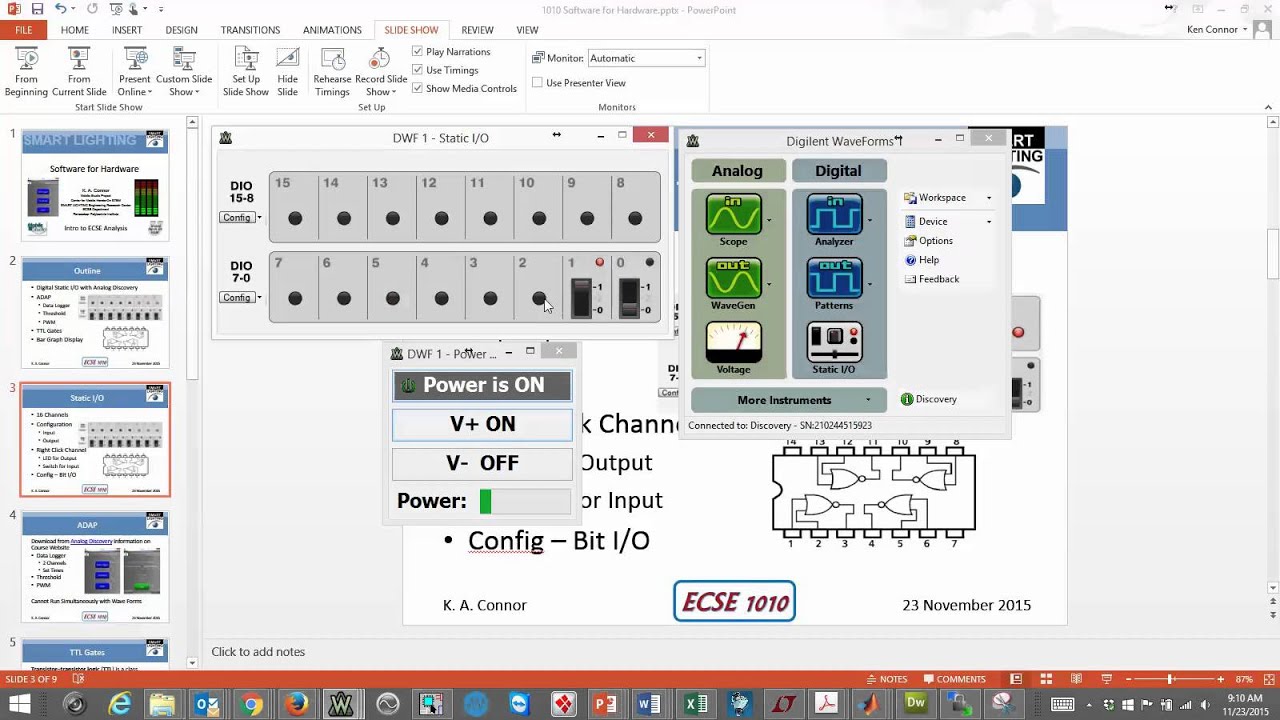Toggle V+ ON power supply button
The width and height of the screenshot is (1280, 720).
pos(482,424)
